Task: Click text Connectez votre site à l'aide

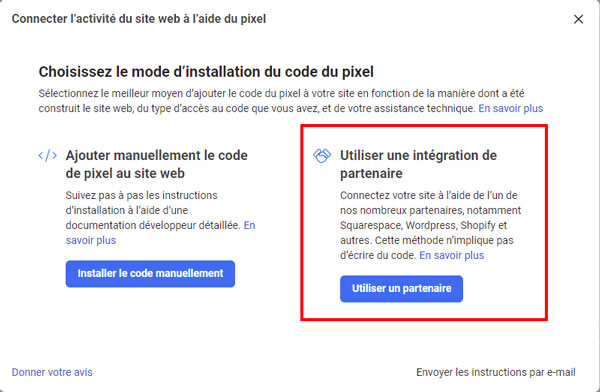Action: (x=429, y=195)
